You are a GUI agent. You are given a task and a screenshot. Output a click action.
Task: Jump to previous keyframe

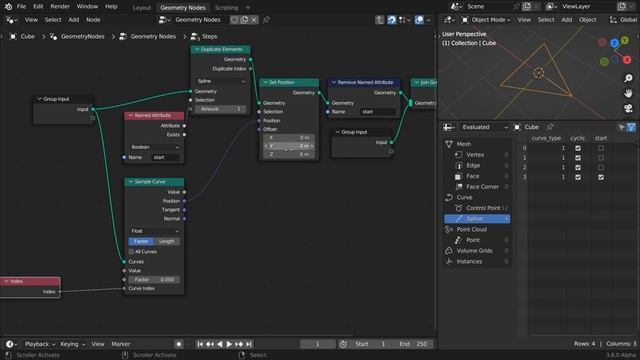[210, 344]
